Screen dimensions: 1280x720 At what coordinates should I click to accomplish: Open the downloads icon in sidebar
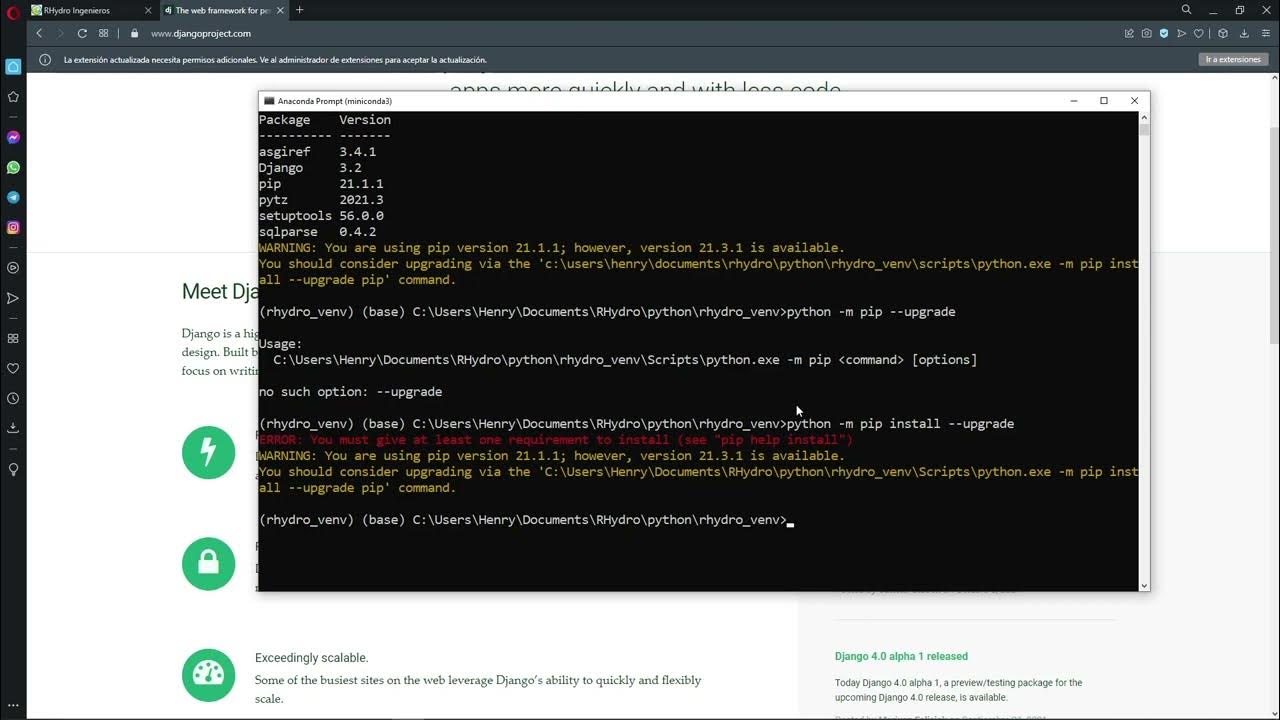click(x=13, y=427)
